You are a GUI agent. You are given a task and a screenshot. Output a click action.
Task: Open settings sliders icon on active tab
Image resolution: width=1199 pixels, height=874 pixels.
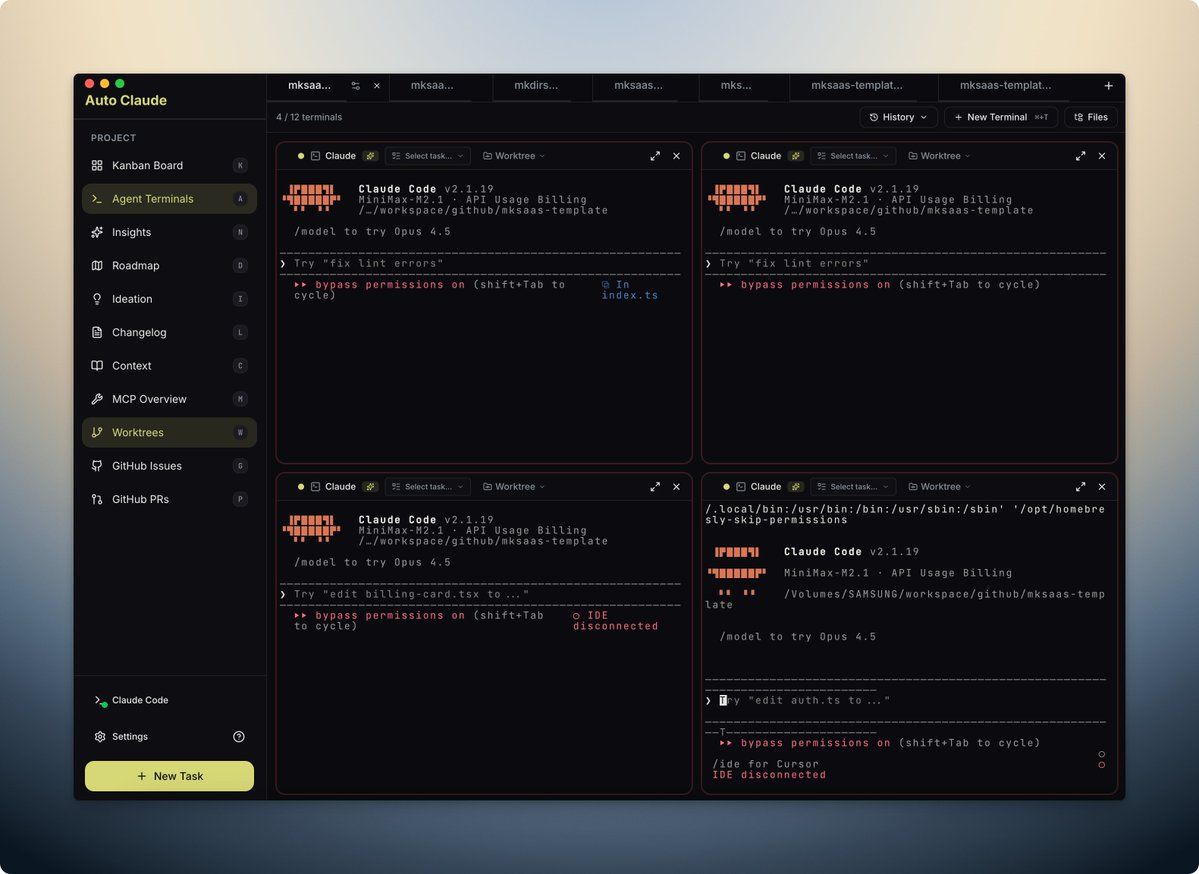point(356,86)
